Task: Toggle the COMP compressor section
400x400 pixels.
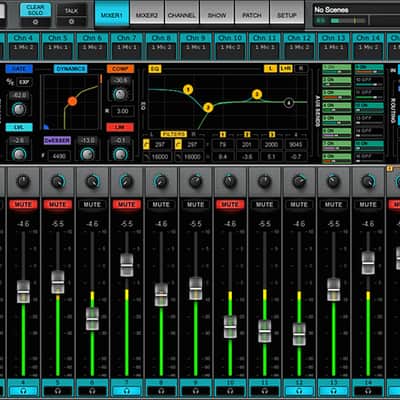Action: [120, 69]
